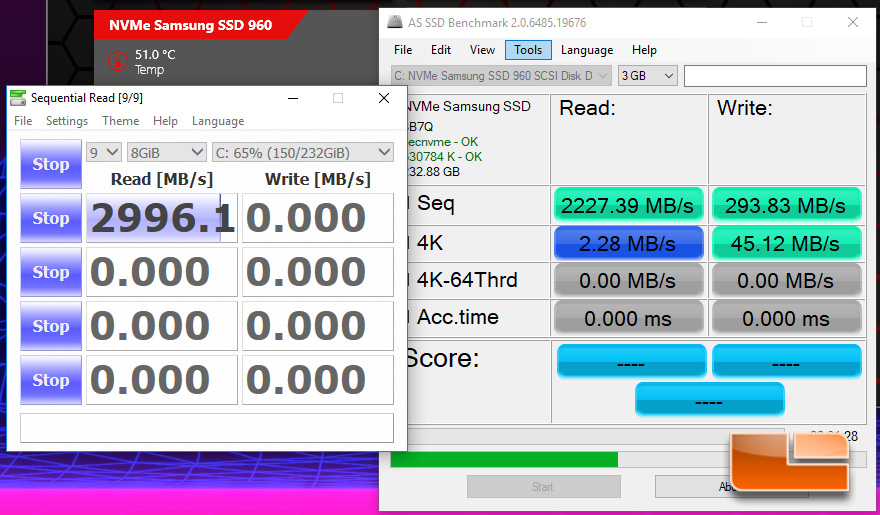Minimize the Sequential Read window
The image size is (880, 515).
tap(293, 98)
